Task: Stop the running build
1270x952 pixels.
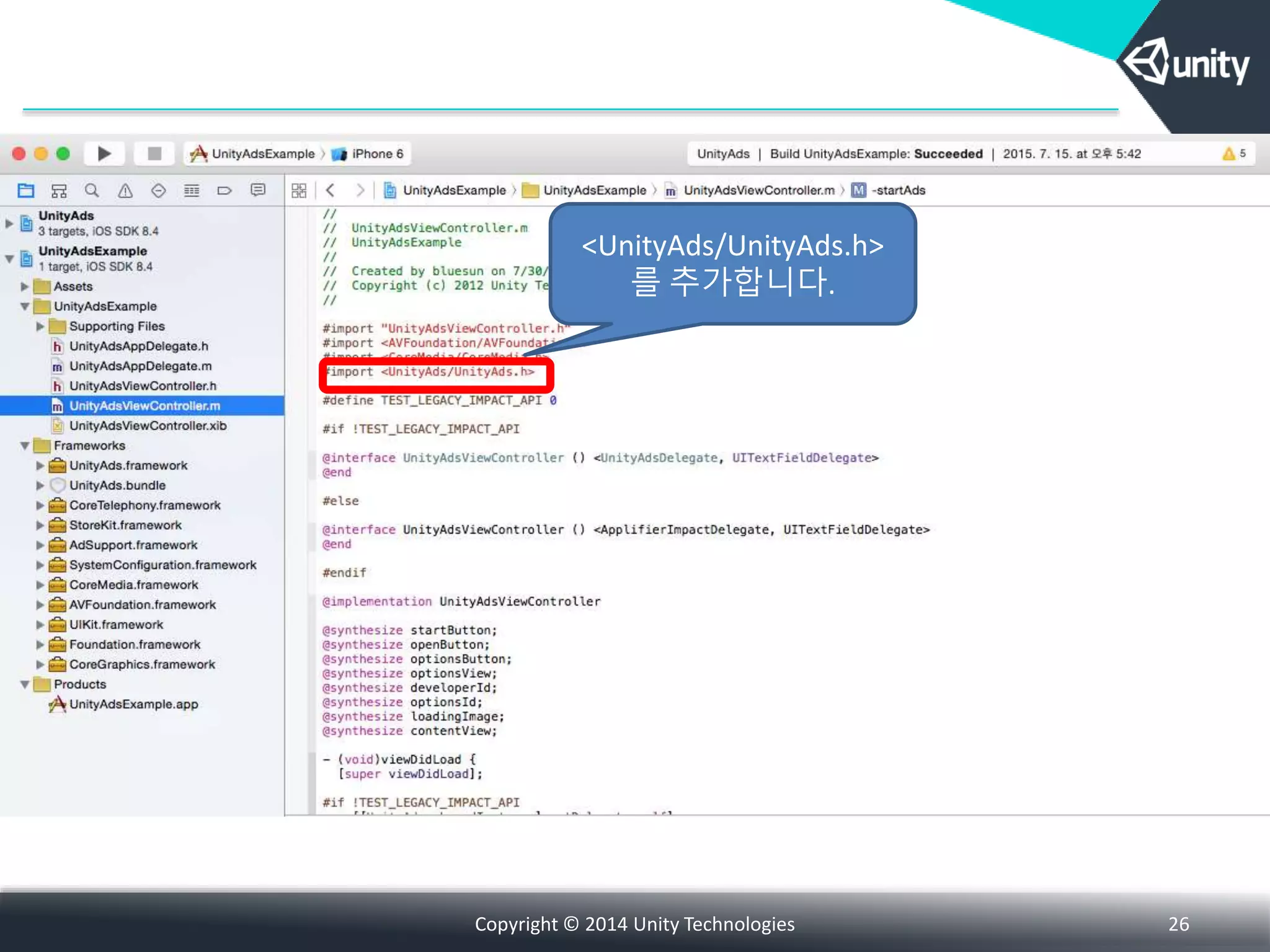Action: pos(154,154)
